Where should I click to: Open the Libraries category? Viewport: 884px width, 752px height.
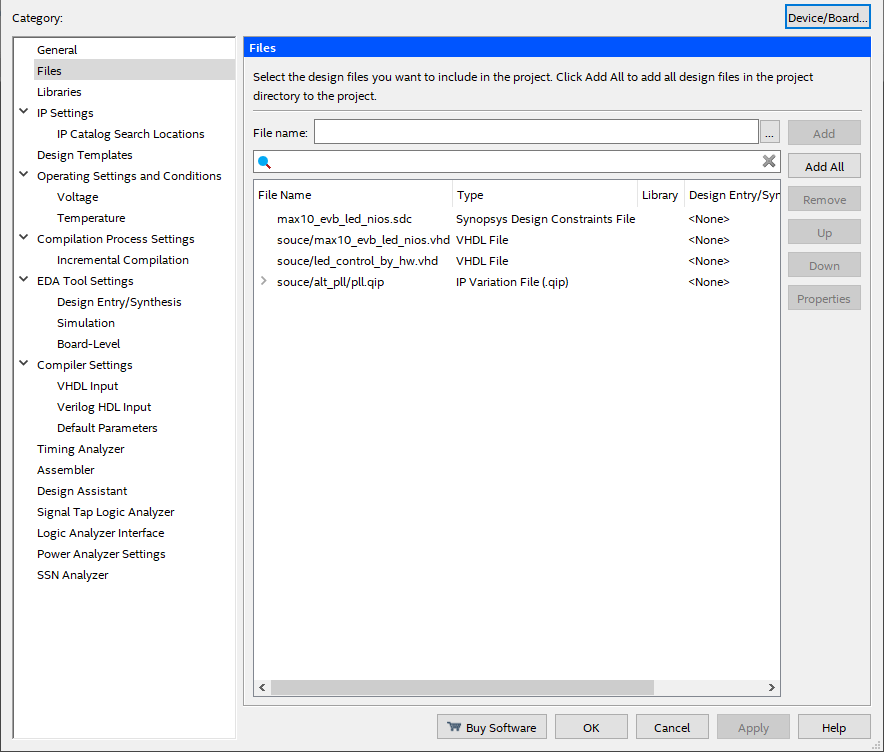(59, 92)
